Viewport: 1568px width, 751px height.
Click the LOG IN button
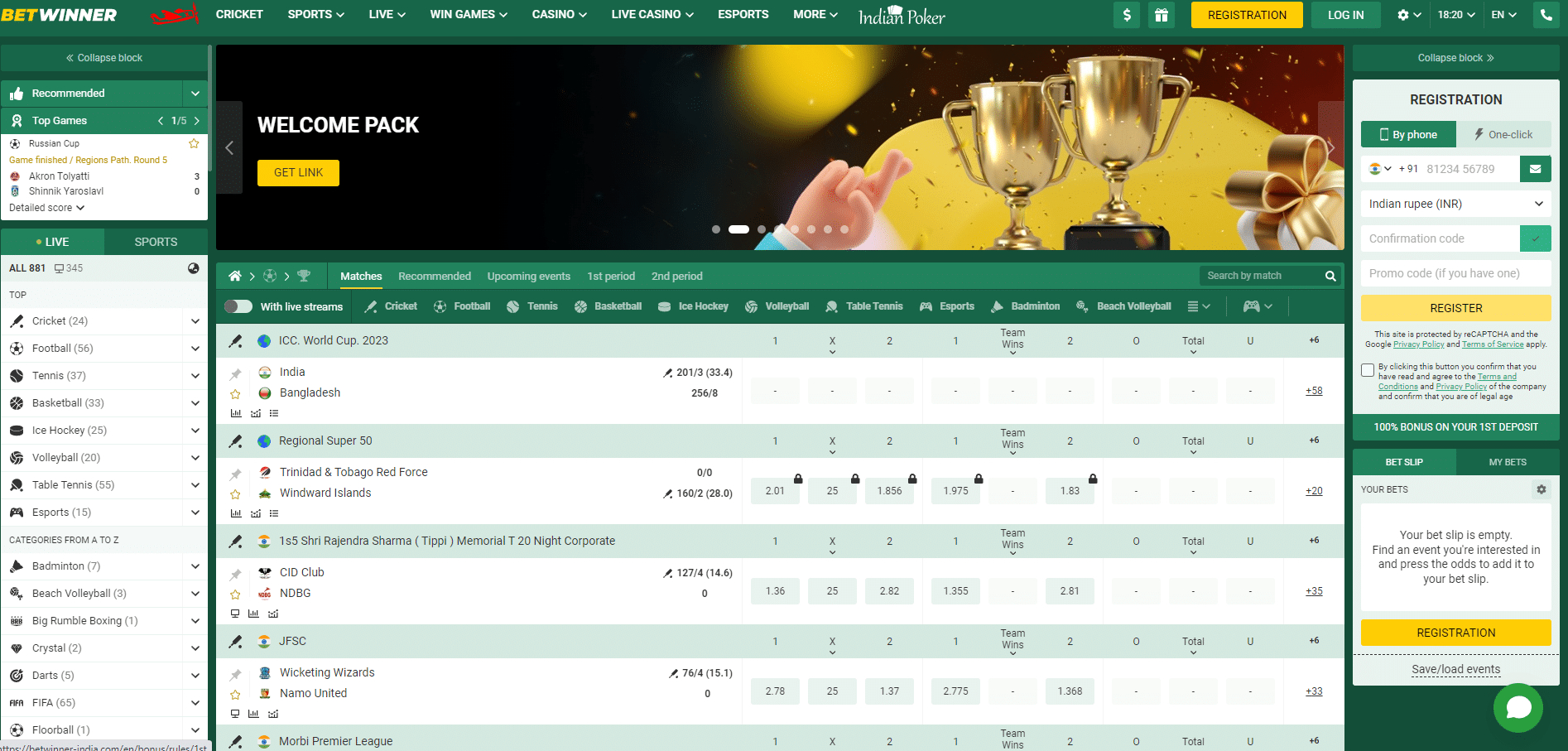point(1345,15)
